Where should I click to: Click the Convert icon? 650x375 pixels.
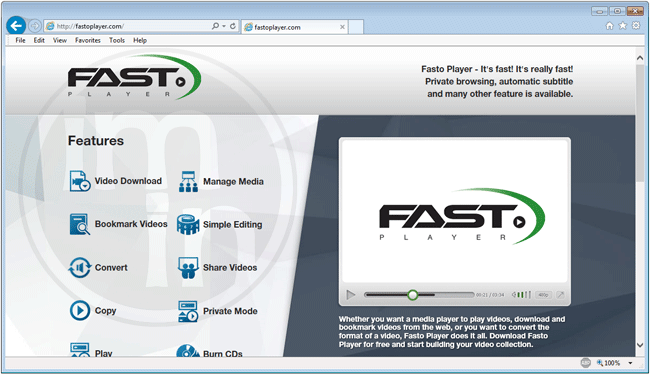click(80, 268)
